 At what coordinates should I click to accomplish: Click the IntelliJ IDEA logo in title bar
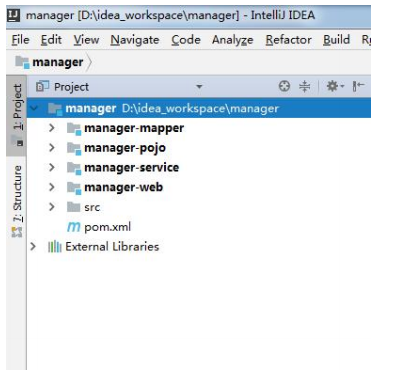(x=14, y=15)
